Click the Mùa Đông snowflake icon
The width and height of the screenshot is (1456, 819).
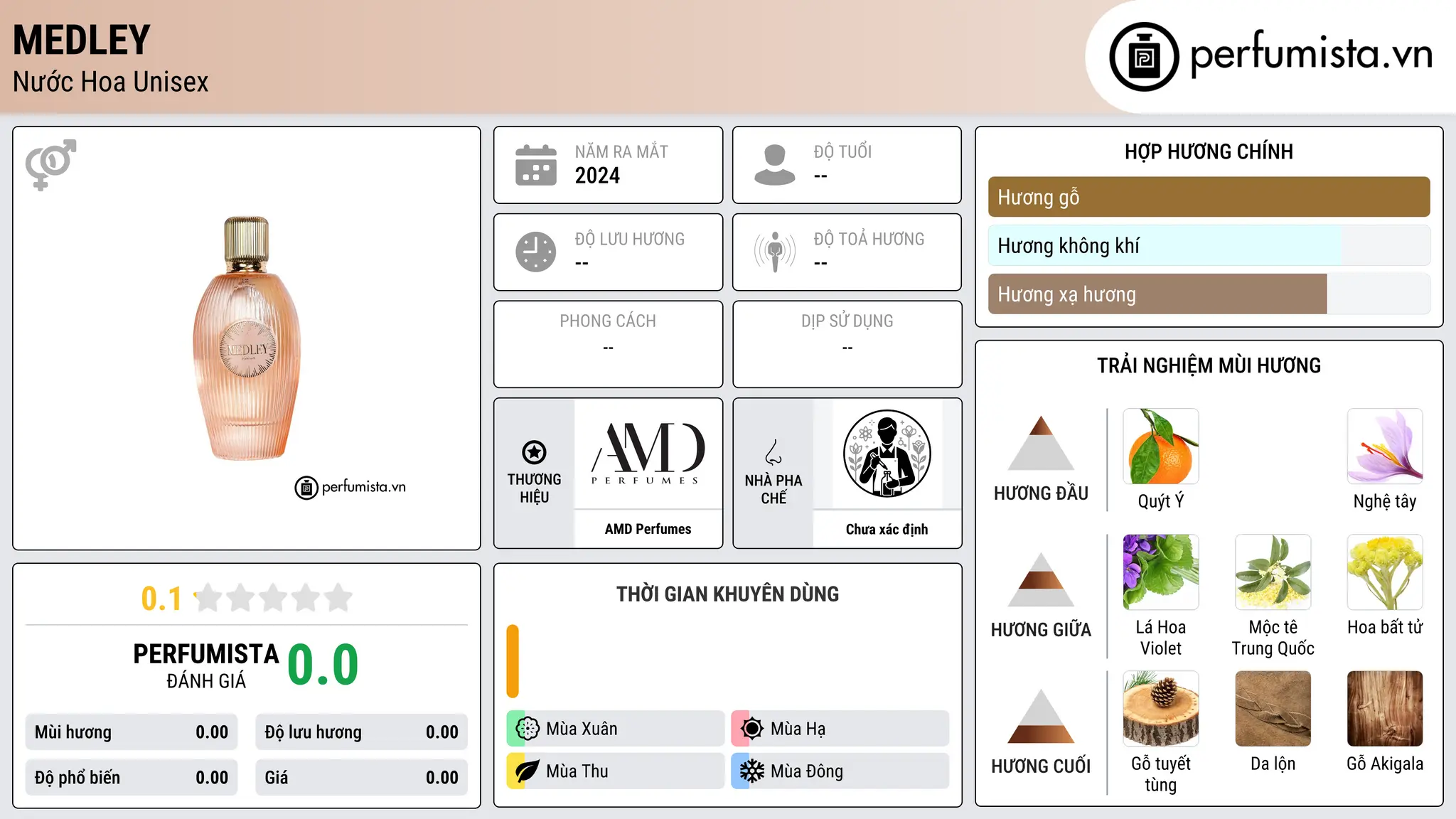pos(752,771)
